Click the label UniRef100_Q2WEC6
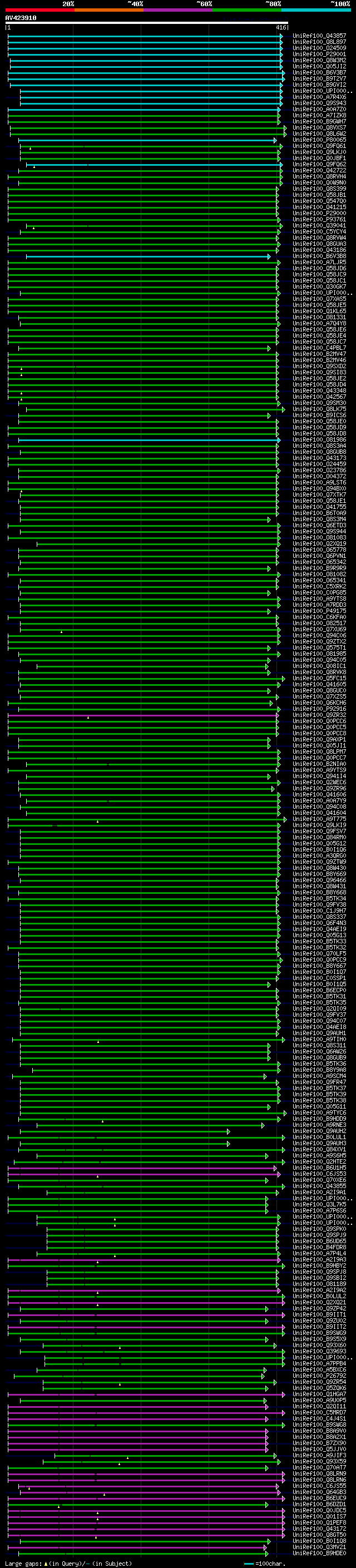The image size is (356, 1568). (319, 783)
